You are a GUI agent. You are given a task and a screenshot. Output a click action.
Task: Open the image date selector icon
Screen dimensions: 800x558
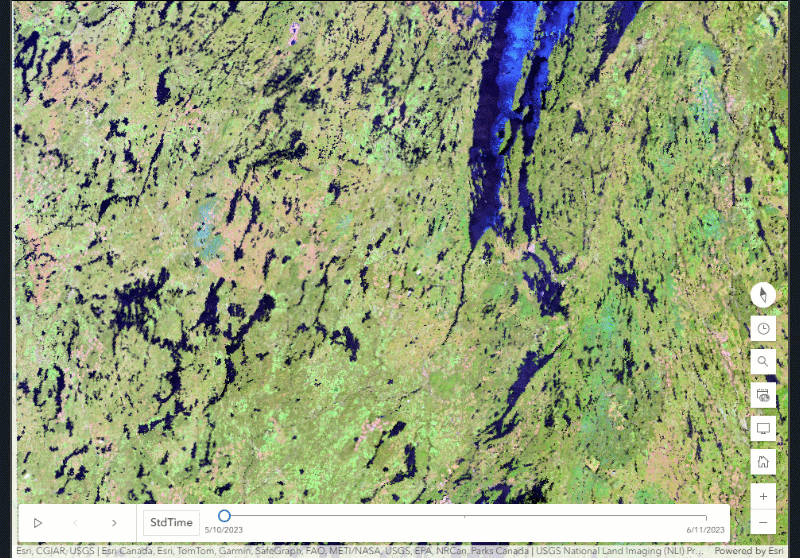point(763,395)
